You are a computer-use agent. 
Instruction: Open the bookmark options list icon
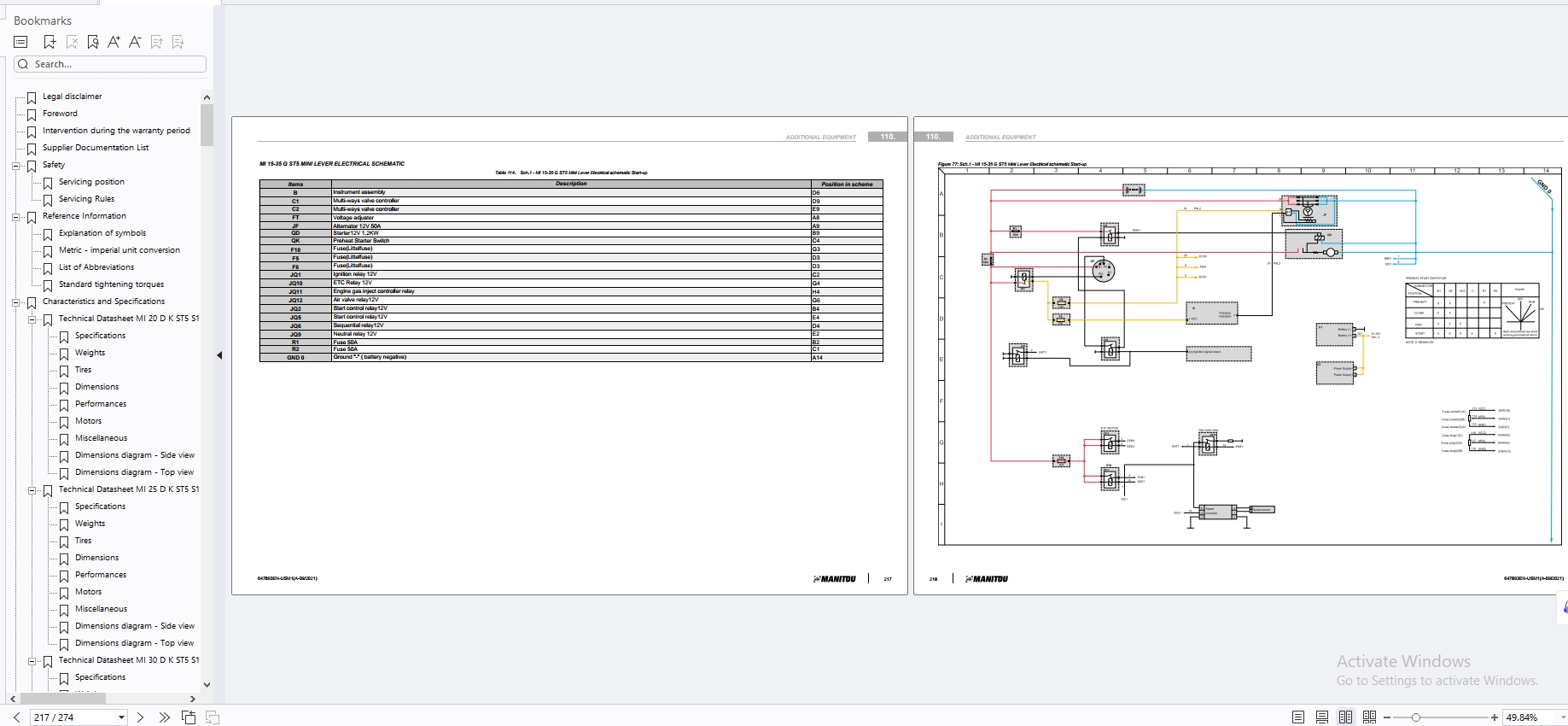(21, 42)
